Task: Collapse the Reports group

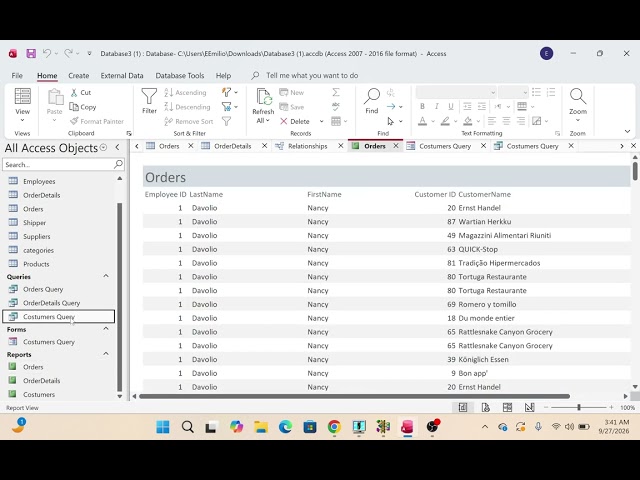Action: tap(106, 354)
